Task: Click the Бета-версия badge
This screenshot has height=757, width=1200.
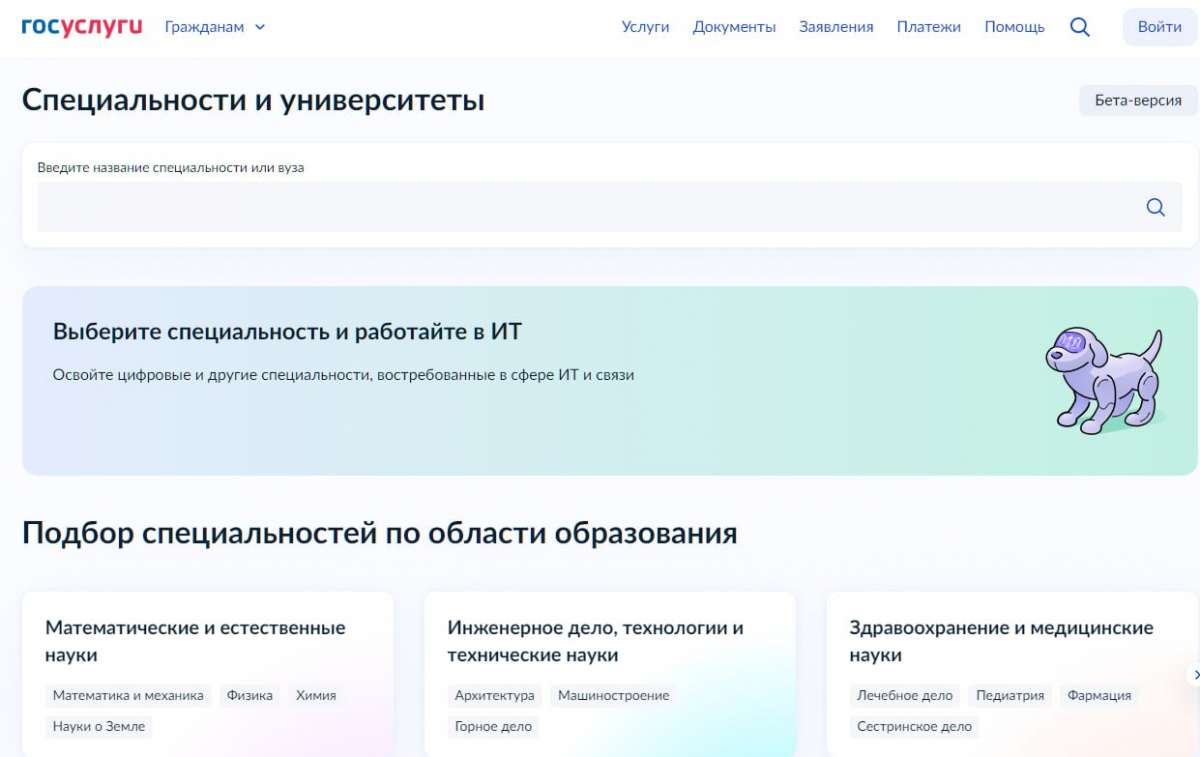Action: pos(1138,100)
